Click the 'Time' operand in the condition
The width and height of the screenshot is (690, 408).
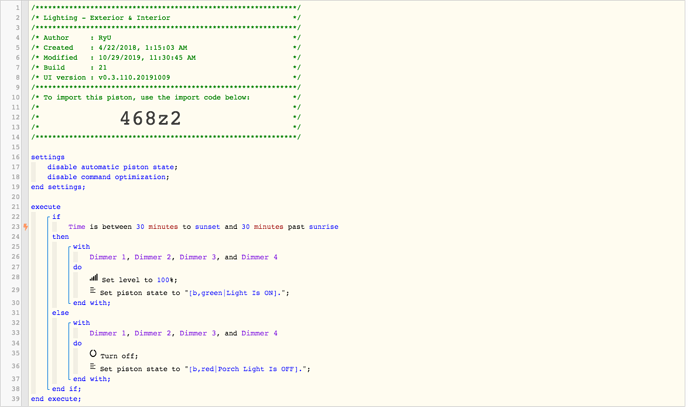(77, 227)
